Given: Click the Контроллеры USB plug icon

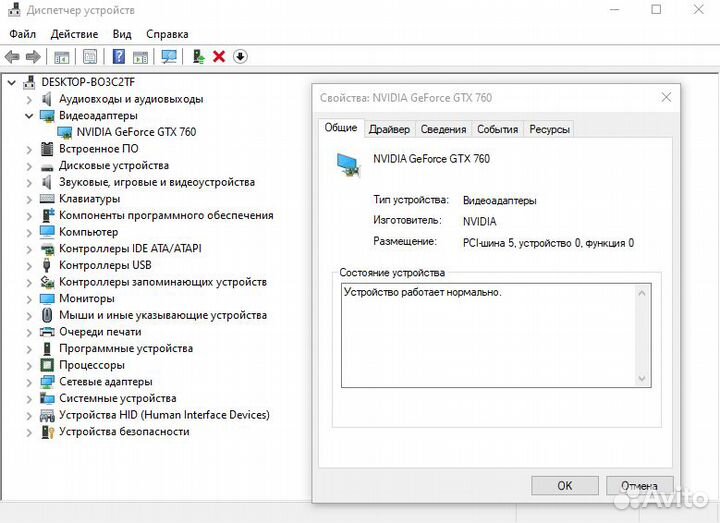Looking at the screenshot, I should coord(46,265).
